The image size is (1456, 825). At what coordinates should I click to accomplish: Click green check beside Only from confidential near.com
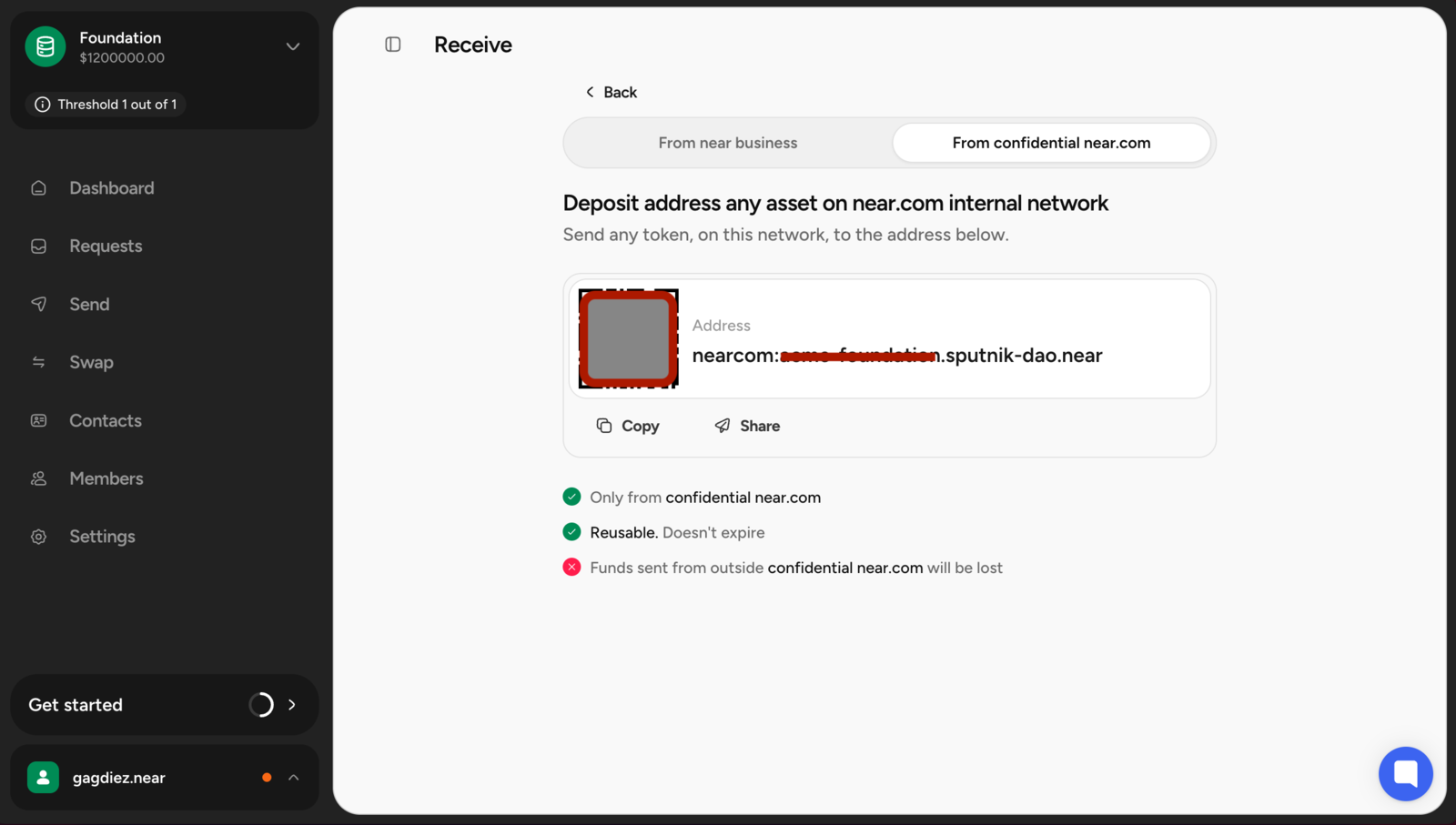click(571, 497)
